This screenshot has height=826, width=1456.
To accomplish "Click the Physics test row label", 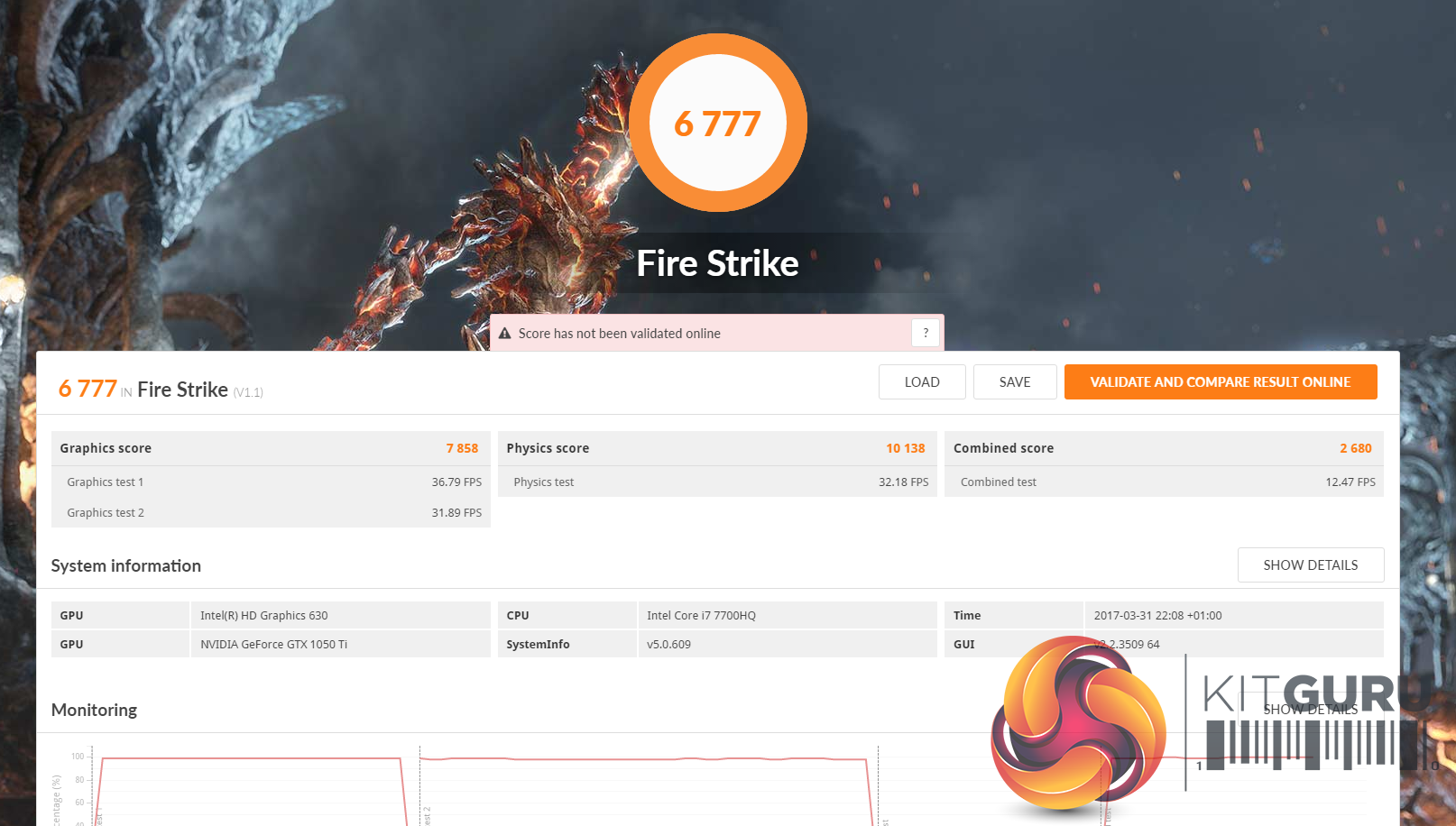I will (x=544, y=482).
